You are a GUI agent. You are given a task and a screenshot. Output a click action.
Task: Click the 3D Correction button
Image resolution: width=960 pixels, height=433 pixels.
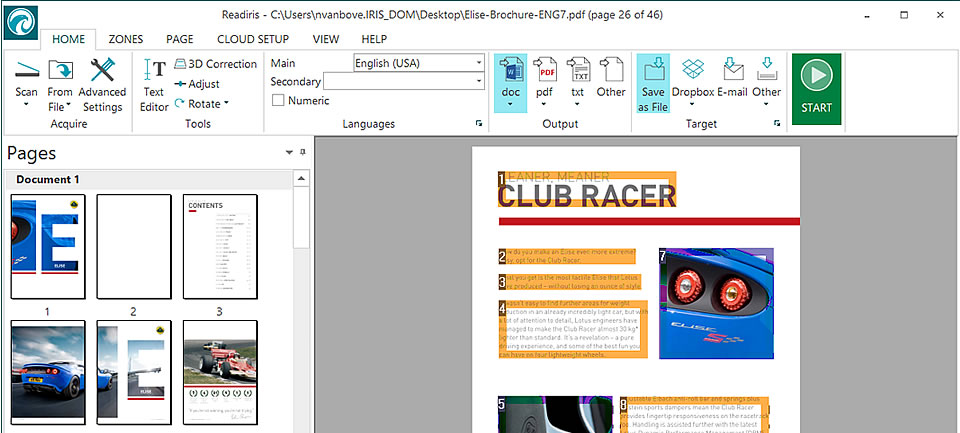coord(215,64)
